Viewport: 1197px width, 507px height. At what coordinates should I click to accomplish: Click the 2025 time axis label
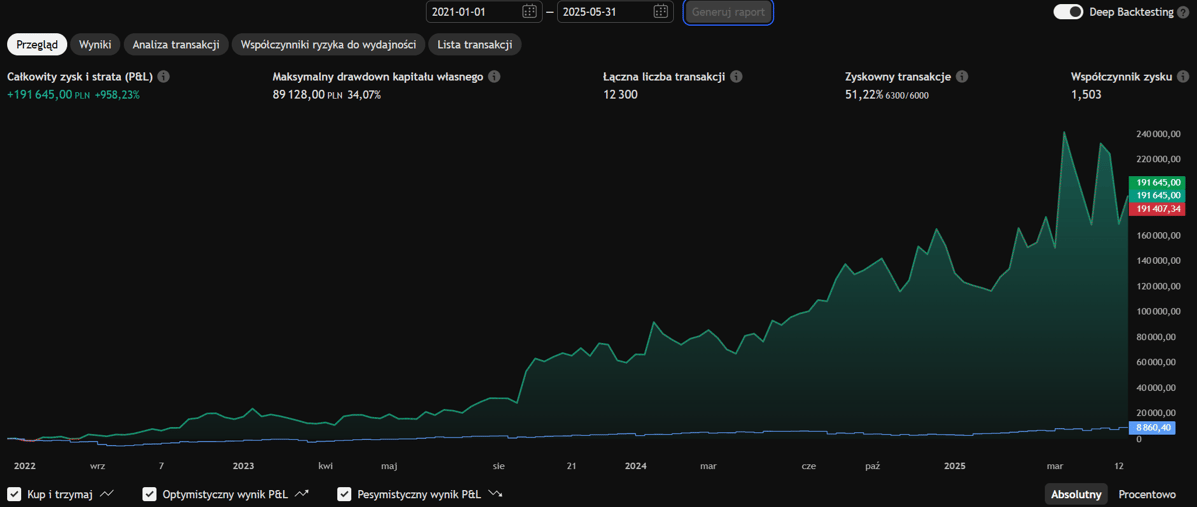point(955,465)
